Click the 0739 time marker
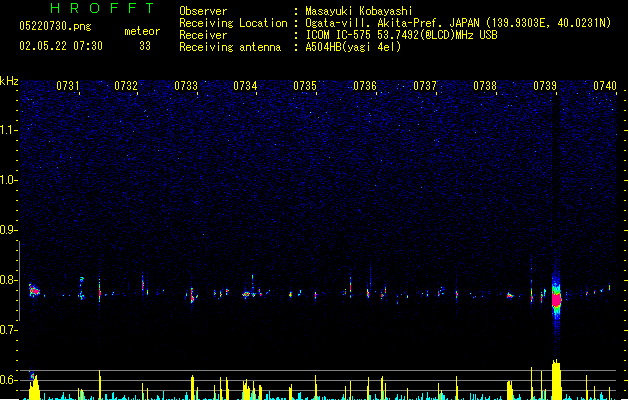This screenshot has height=400, width=629. [545, 86]
